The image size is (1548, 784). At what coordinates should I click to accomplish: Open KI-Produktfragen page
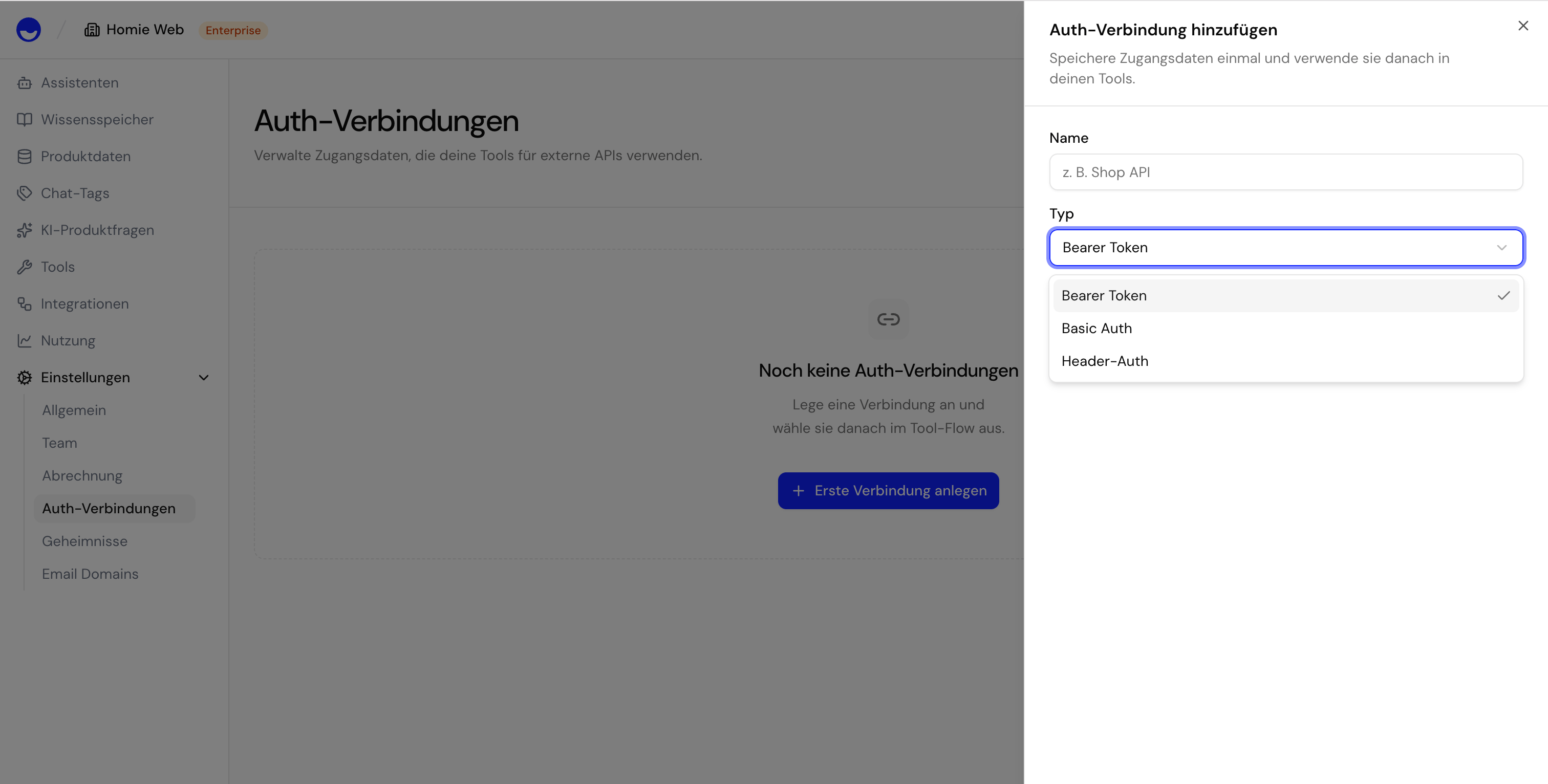pos(97,230)
